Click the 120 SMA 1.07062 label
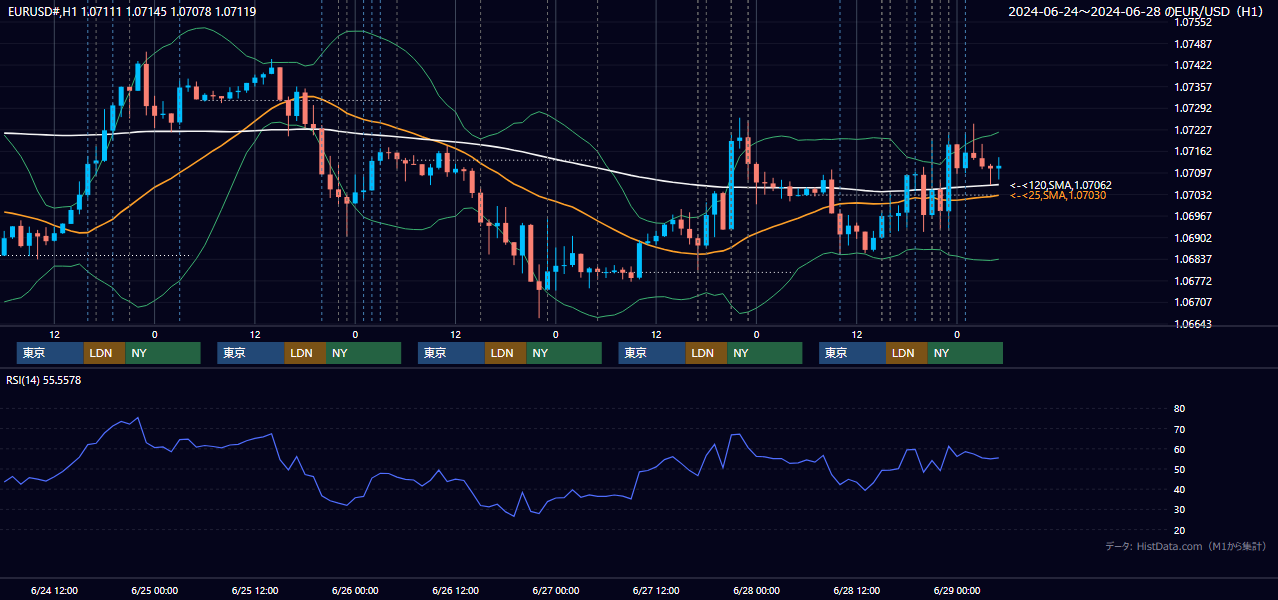 (1061, 185)
